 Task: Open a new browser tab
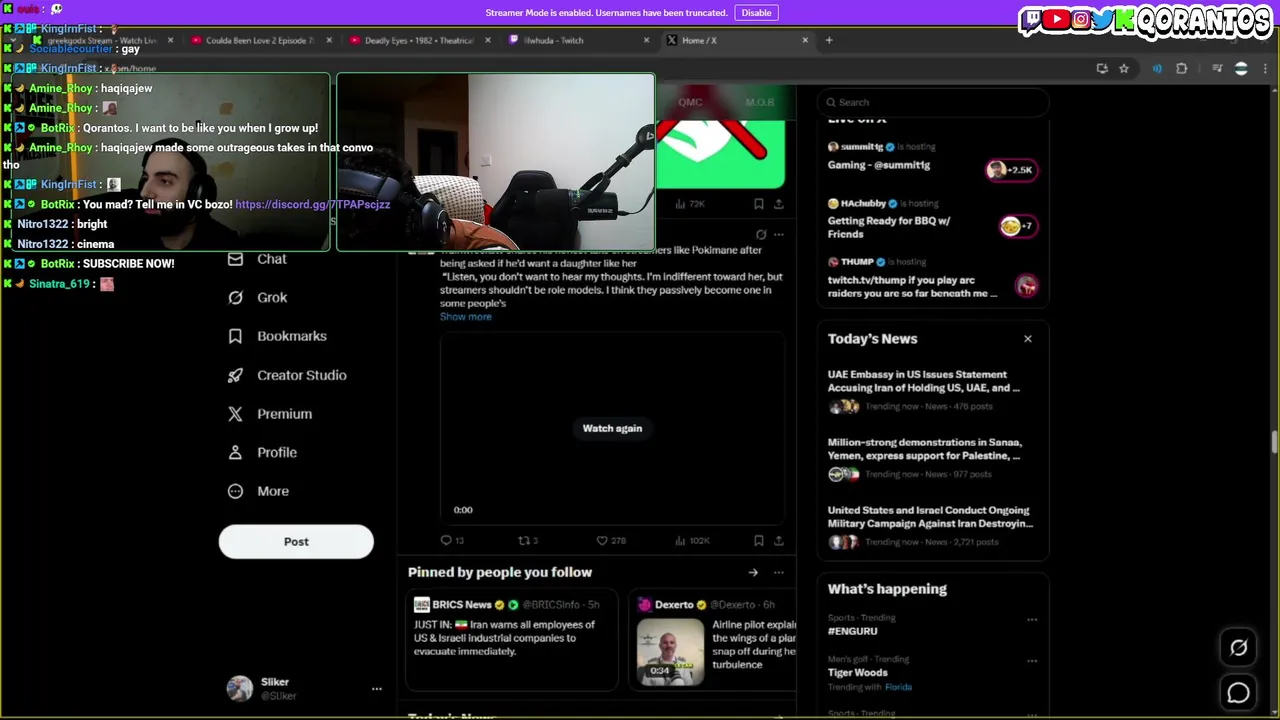[x=829, y=41]
